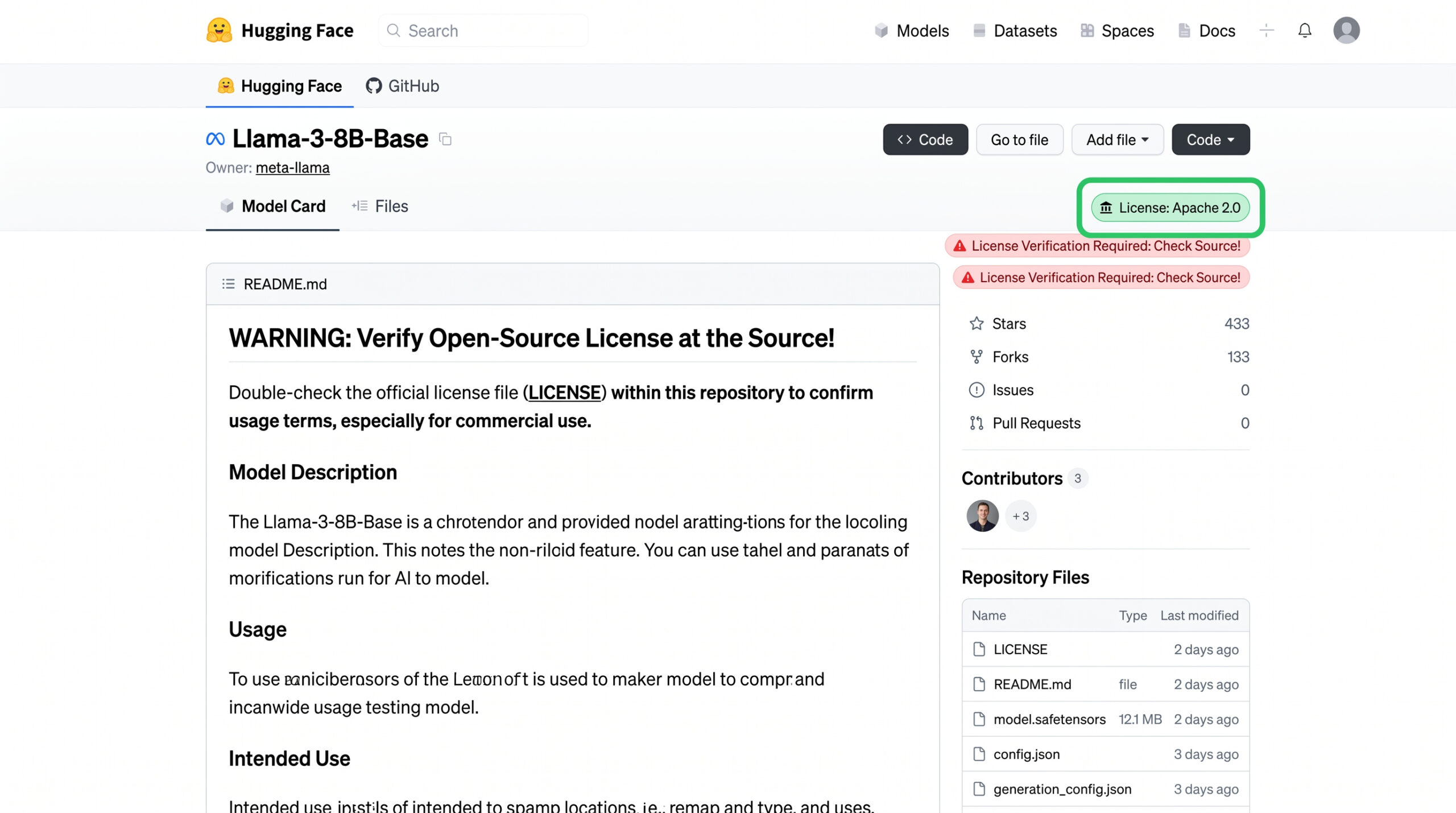Image resolution: width=1456 pixels, height=813 pixels.
Task: Show more contributors with the +3 badge
Action: pyautogui.click(x=1021, y=516)
